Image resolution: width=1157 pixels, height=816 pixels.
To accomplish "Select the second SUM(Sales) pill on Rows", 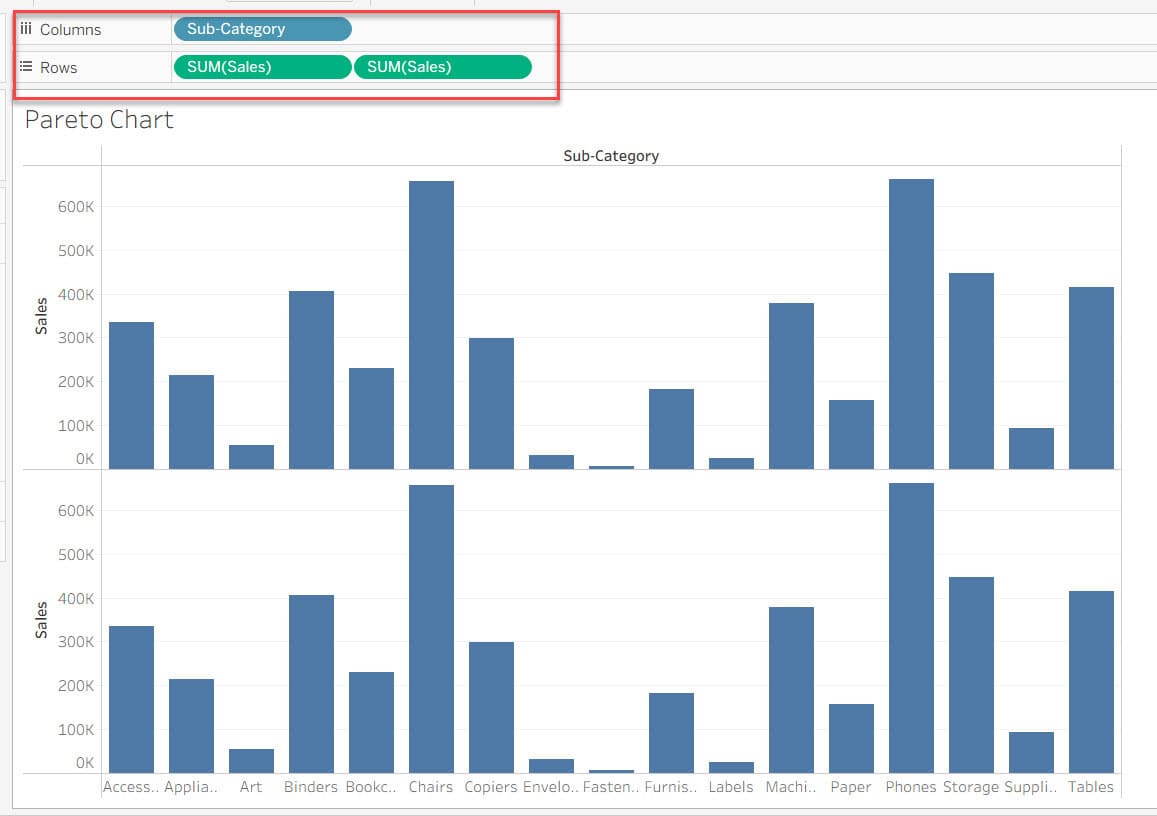I will pyautogui.click(x=442, y=66).
